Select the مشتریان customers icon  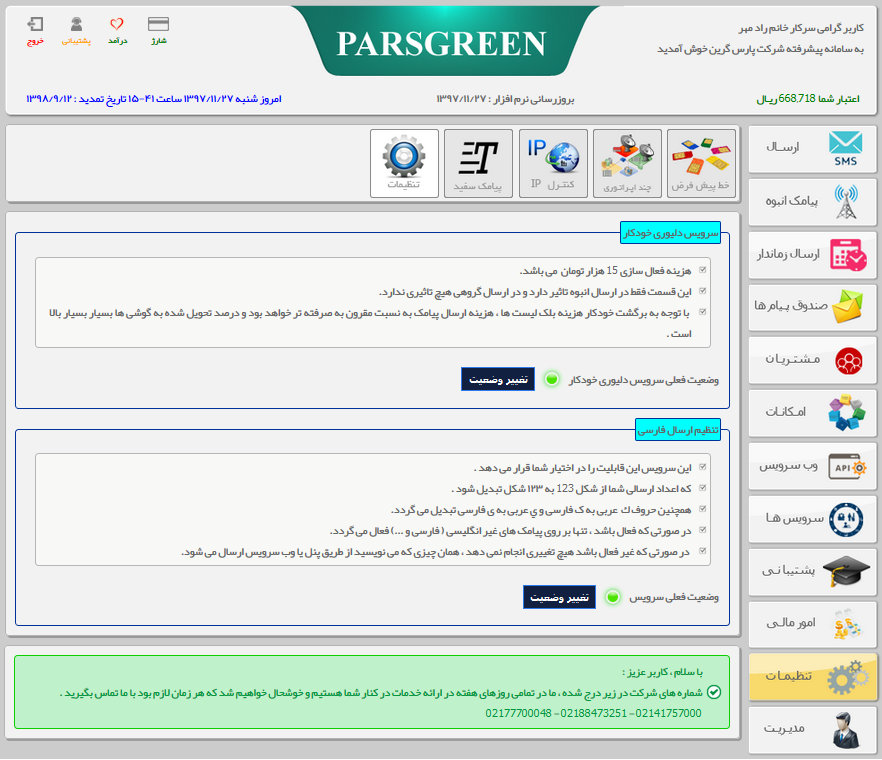812,360
